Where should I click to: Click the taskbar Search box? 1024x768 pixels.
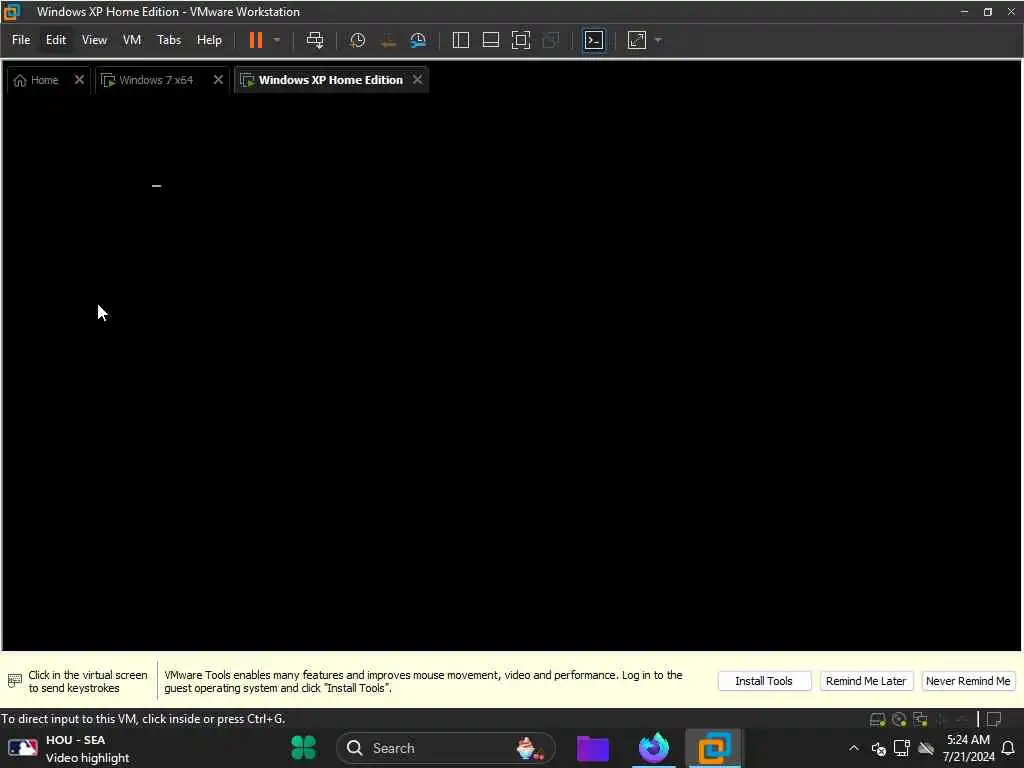(x=445, y=748)
